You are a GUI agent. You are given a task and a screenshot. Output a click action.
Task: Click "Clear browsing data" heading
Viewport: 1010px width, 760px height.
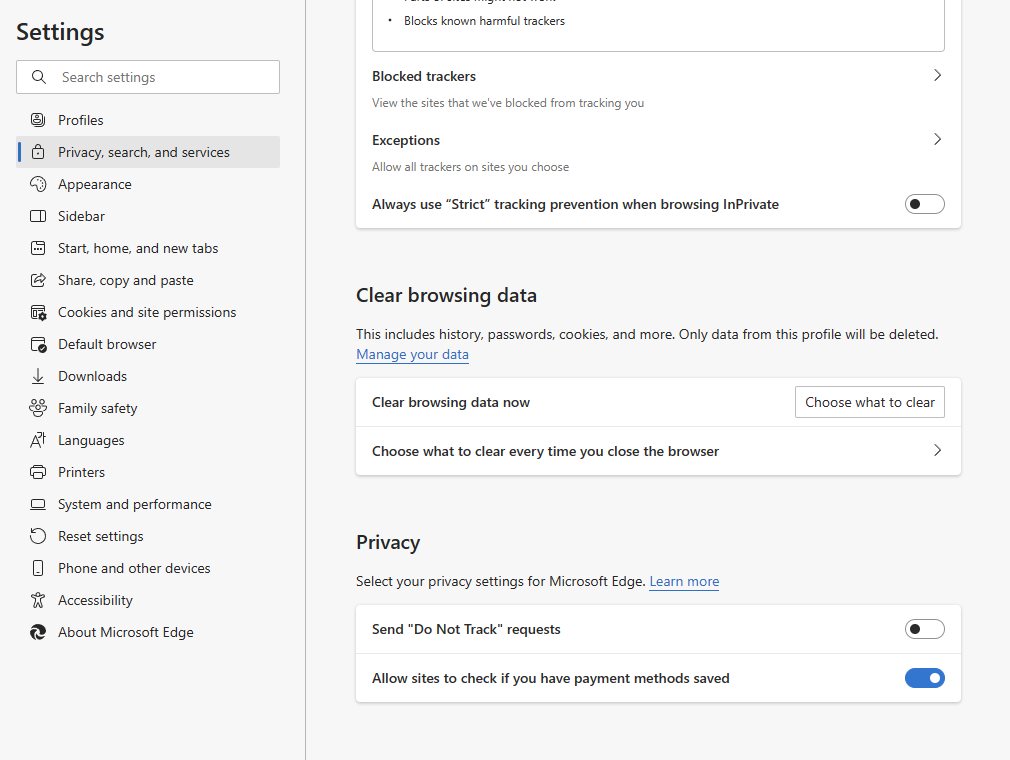coord(446,295)
